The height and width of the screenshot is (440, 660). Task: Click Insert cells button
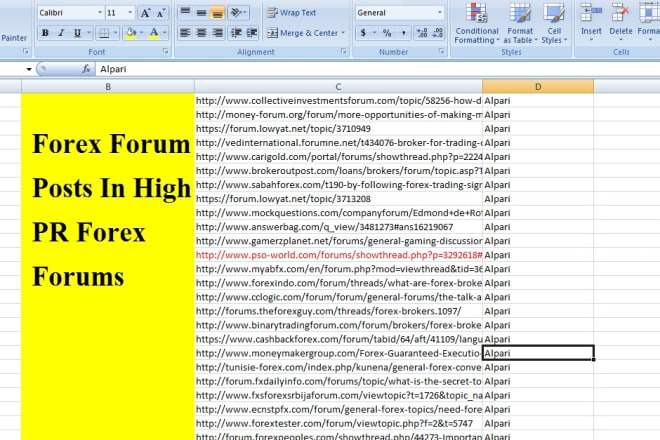(x=591, y=22)
